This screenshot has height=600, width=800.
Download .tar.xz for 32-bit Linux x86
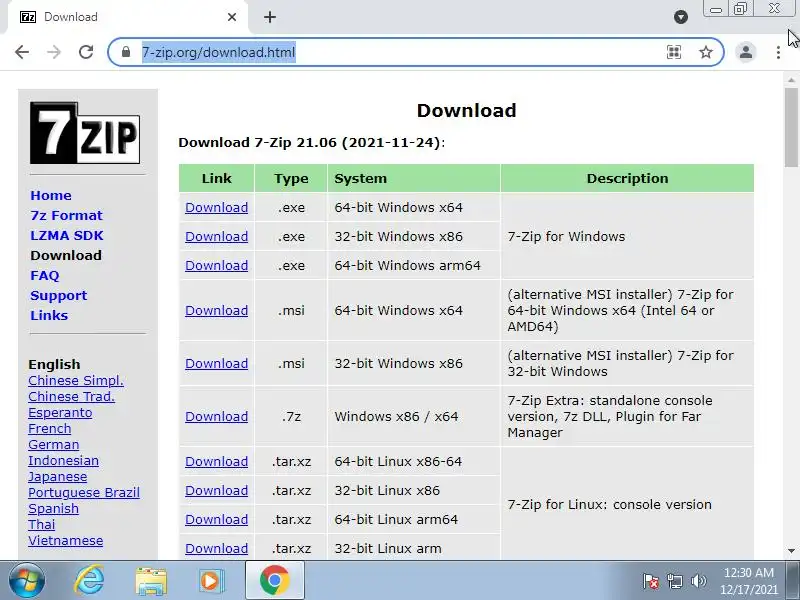[x=216, y=491]
